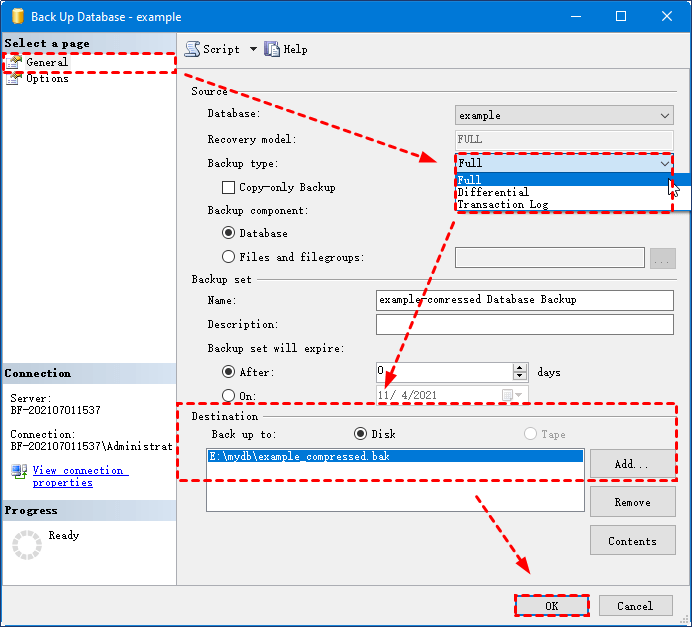
Task: Click the connection properties computer icon
Action: click(x=19, y=472)
